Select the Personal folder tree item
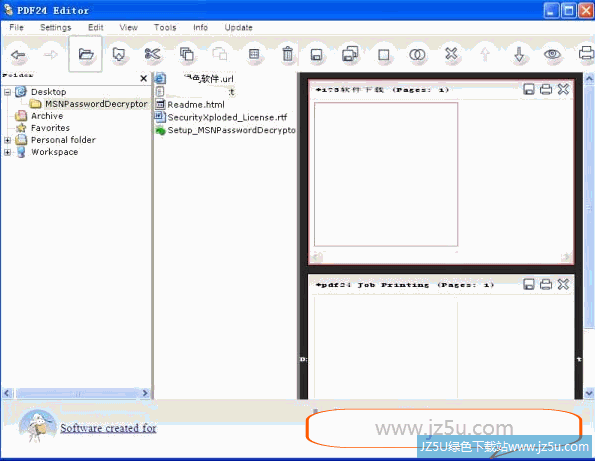Viewport: 595px width, 461px height. click(x=63, y=140)
